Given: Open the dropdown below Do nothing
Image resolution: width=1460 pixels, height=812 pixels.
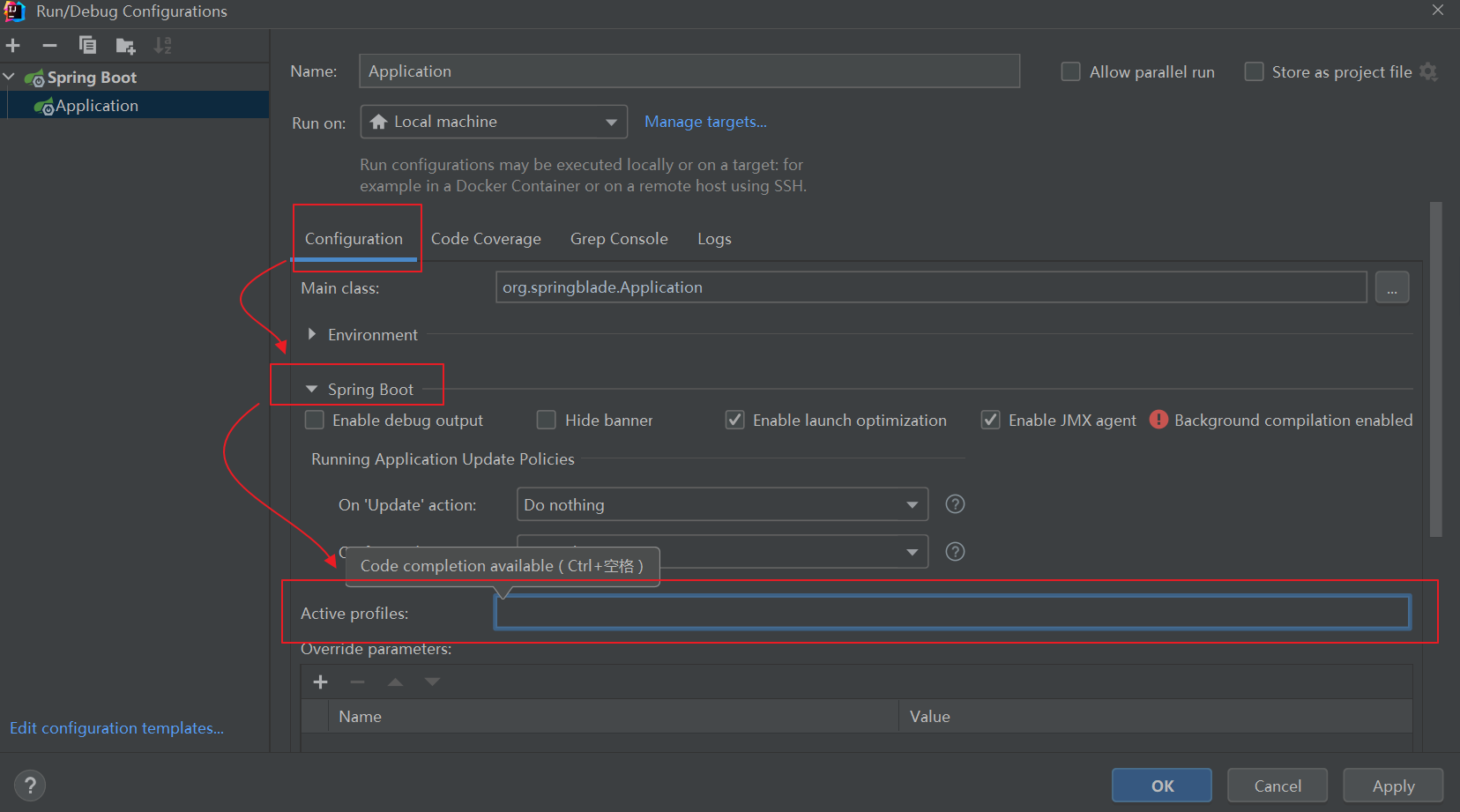Looking at the screenshot, I should (722, 552).
